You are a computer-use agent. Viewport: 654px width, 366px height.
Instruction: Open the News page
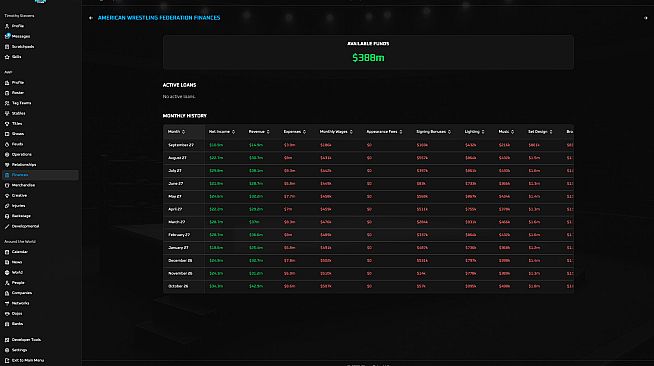pos(13,262)
